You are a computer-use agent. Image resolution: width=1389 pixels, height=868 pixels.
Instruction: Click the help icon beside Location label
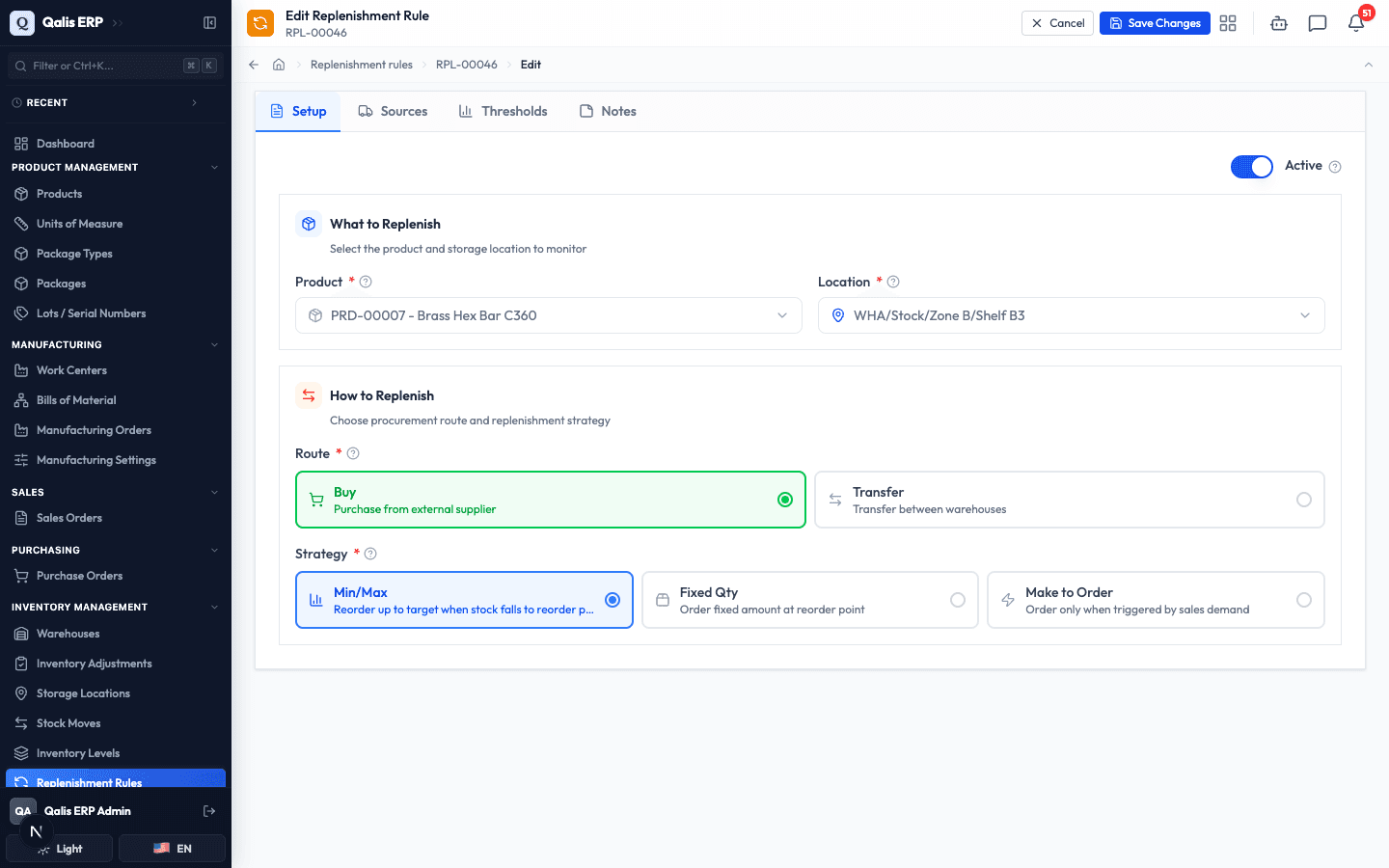point(893,282)
